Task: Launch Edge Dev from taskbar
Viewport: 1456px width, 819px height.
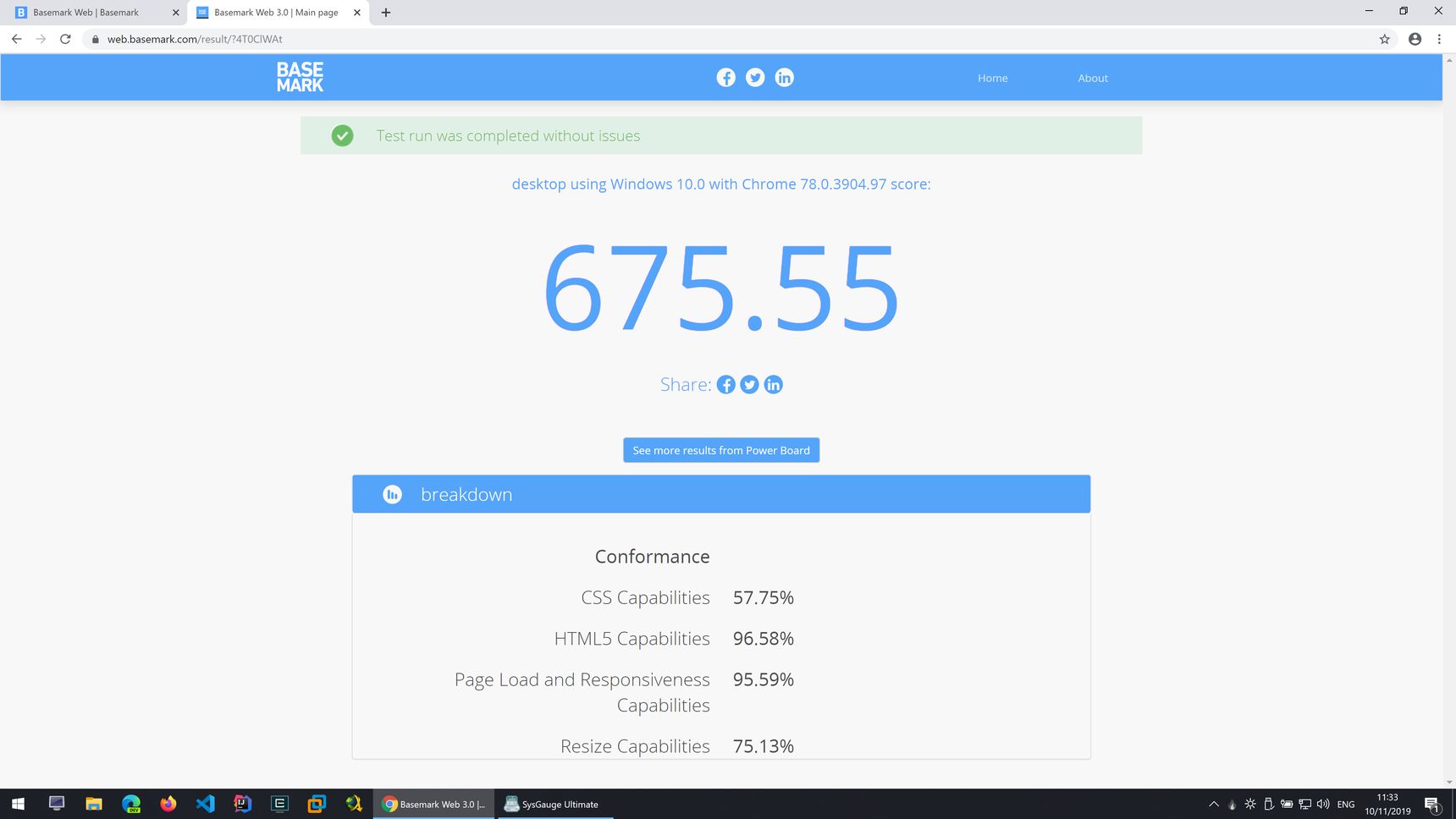Action: click(131, 804)
